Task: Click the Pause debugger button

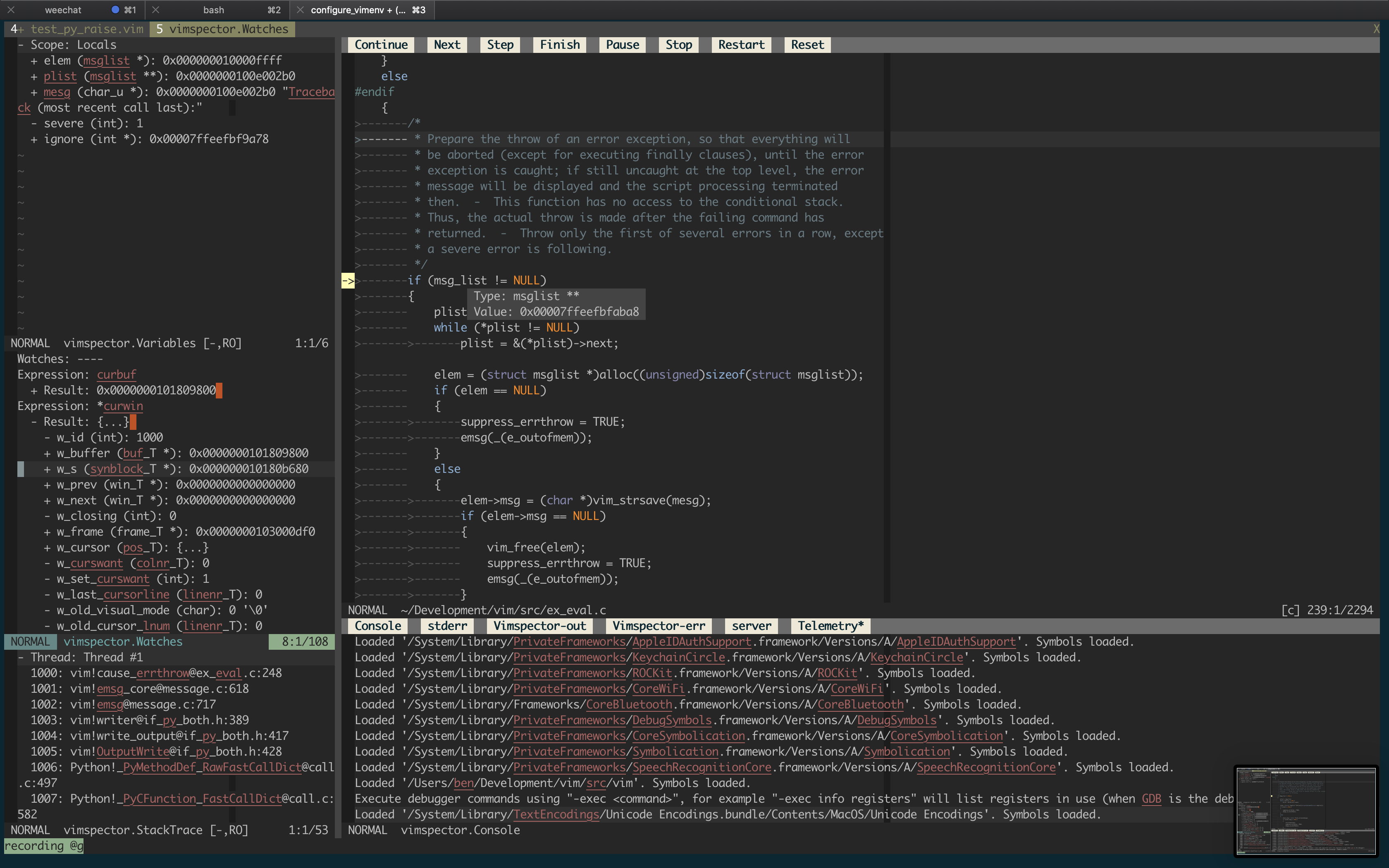Action: (621, 44)
